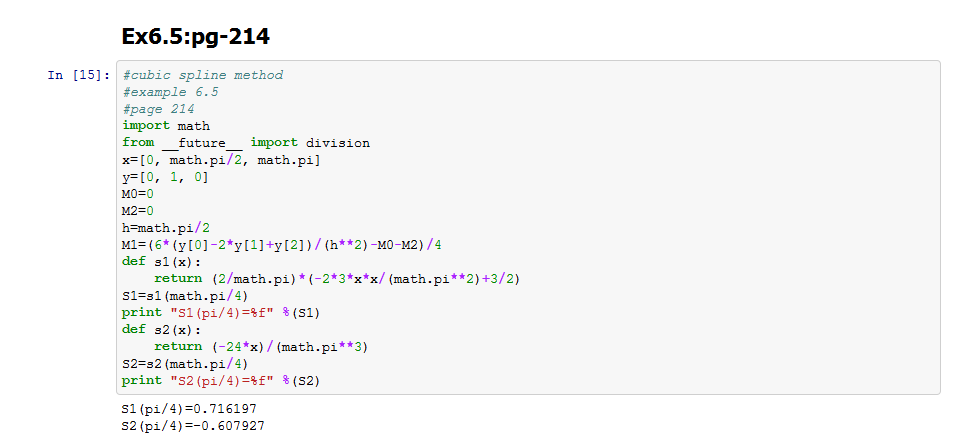Place cursor on 'import math' line
The width and height of the screenshot is (969, 447).
click(166, 126)
